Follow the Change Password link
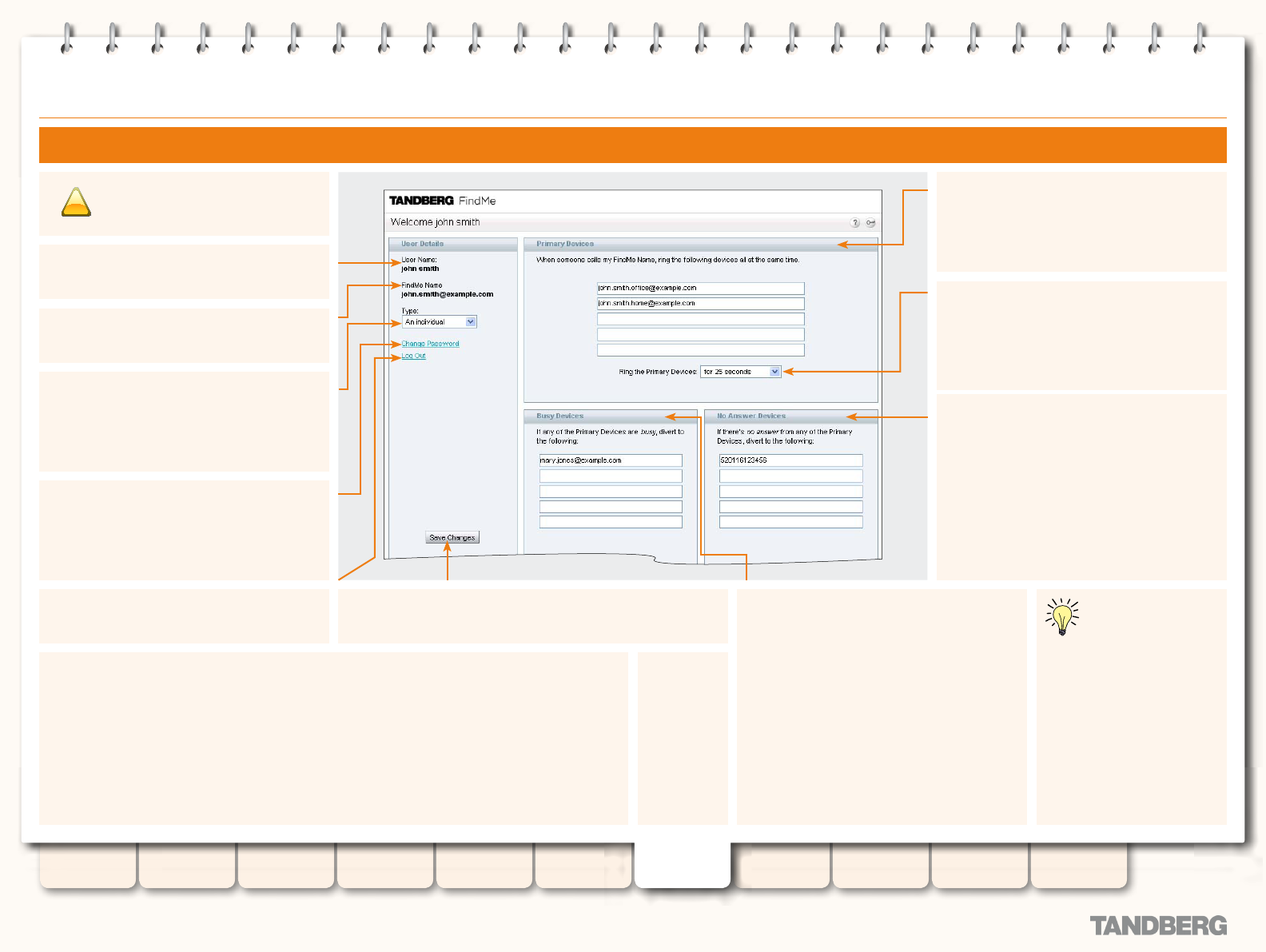 [x=430, y=344]
